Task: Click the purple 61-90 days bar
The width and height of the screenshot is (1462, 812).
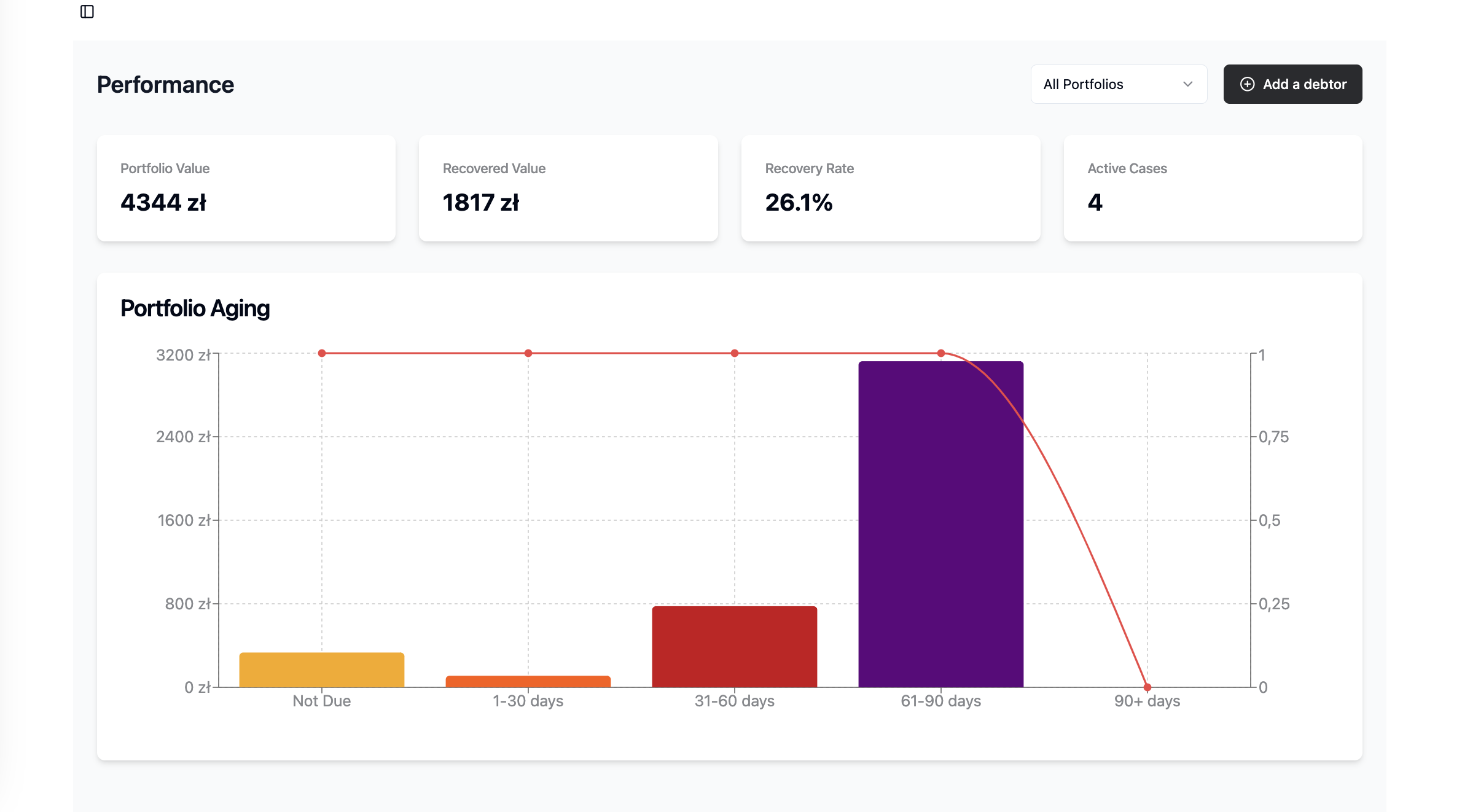Action: [940, 523]
